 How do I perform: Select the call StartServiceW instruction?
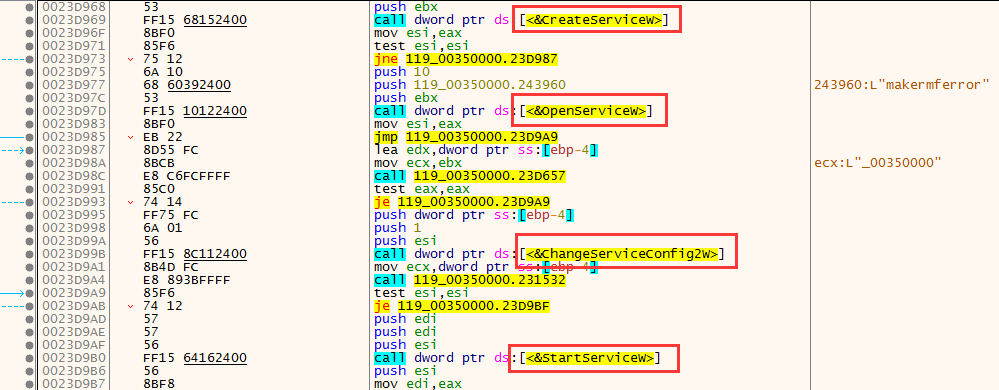[517, 358]
